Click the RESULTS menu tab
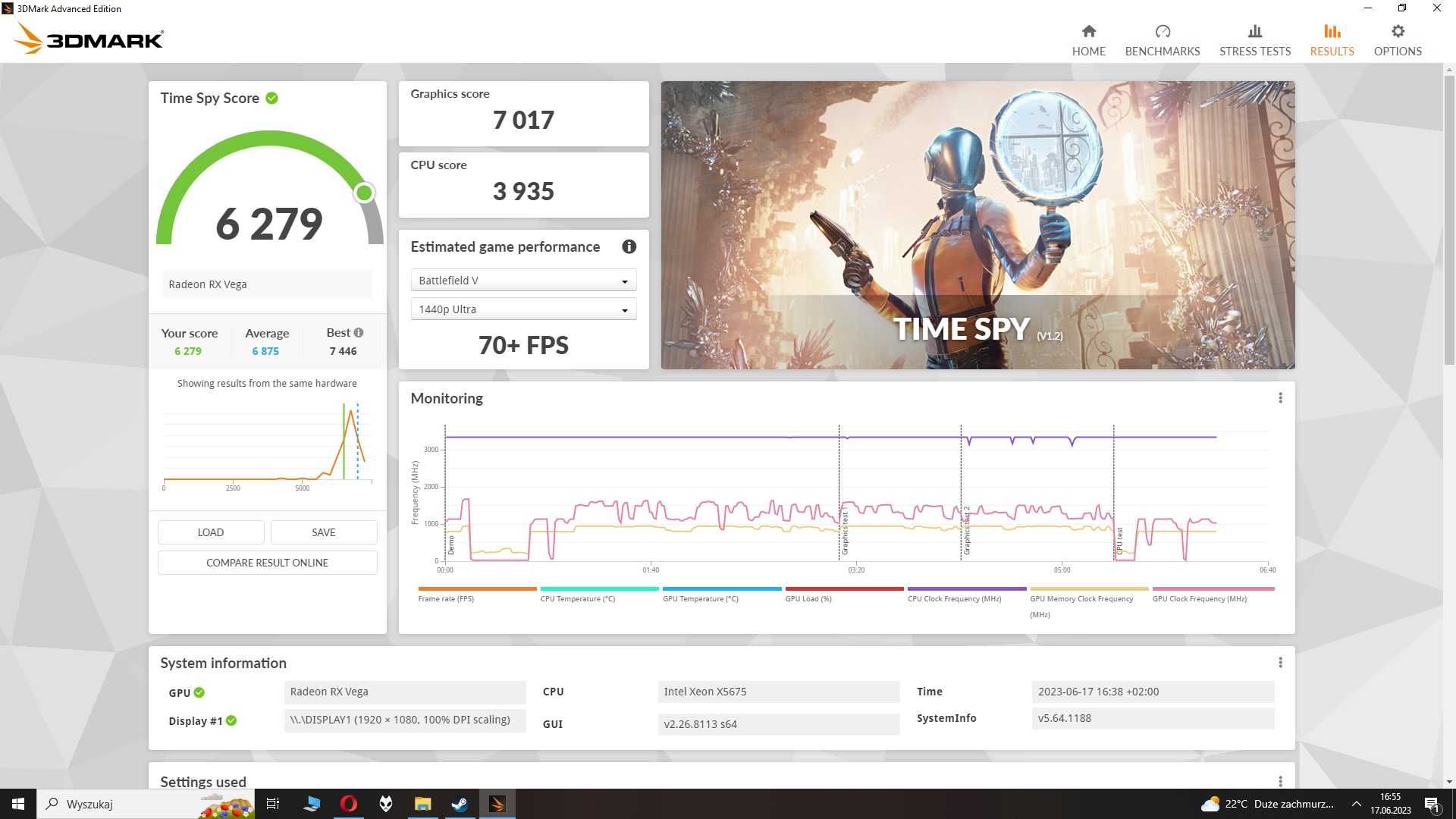 [x=1331, y=40]
